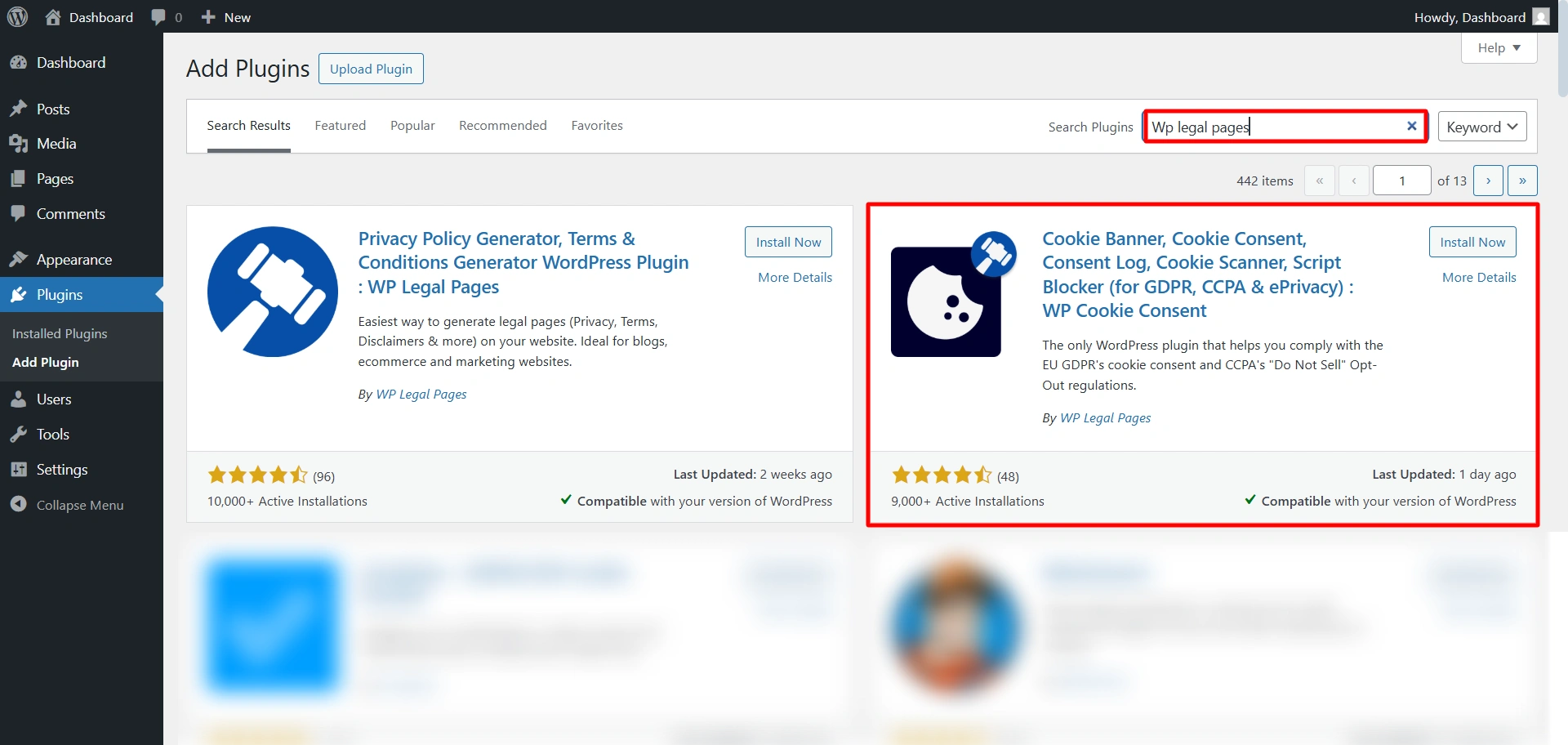Switch to the Favorites tab
This screenshot has width=1568, height=745.
tap(597, 125)
